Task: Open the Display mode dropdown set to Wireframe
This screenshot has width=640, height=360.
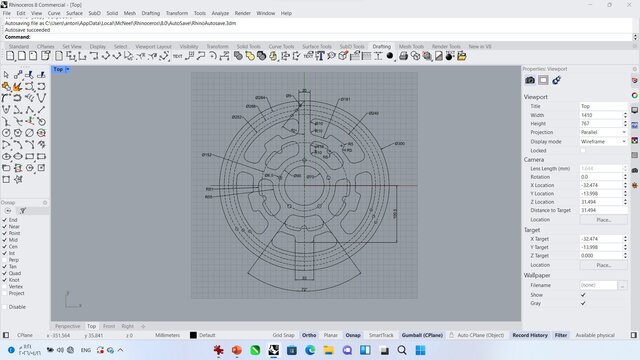Action: (x=603, y=141)
